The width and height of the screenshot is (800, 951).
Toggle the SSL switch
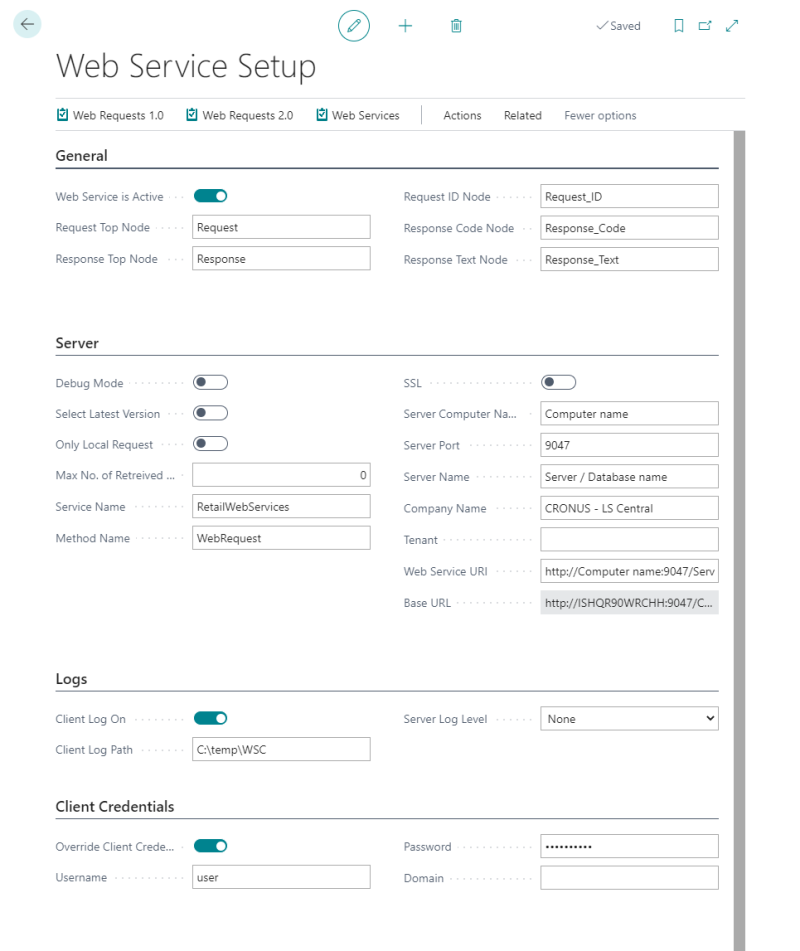(559, 382)
